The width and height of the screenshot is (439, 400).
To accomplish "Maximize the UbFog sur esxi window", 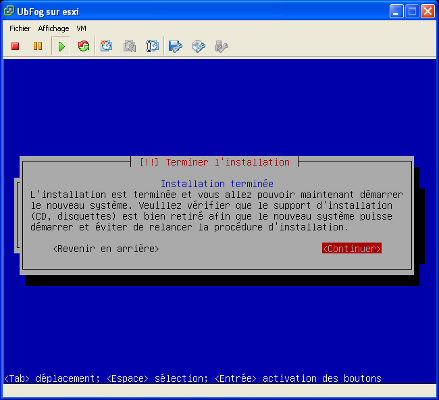I will pos(412,12).
